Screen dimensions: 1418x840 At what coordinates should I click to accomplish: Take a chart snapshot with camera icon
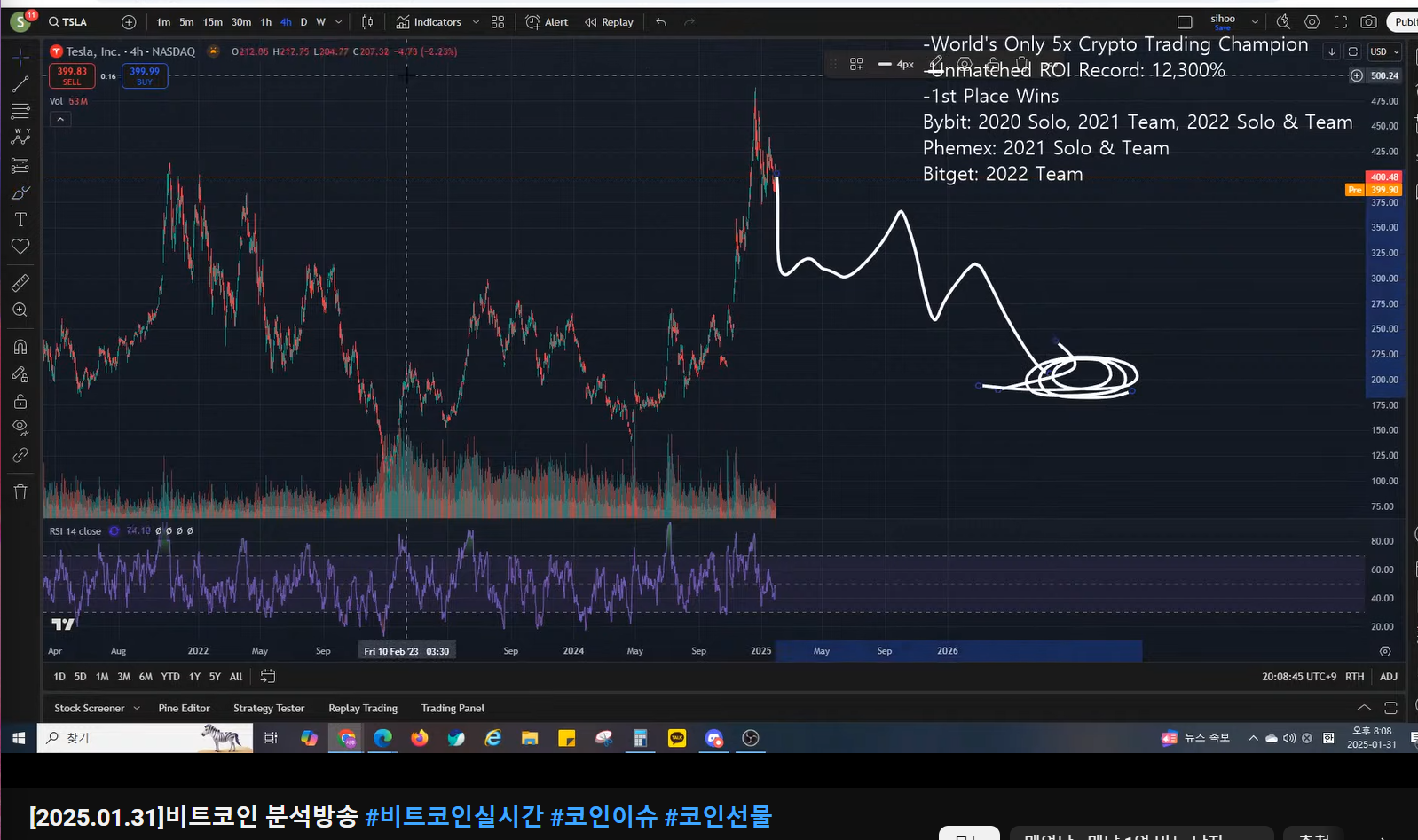[x=1369, y=22]
